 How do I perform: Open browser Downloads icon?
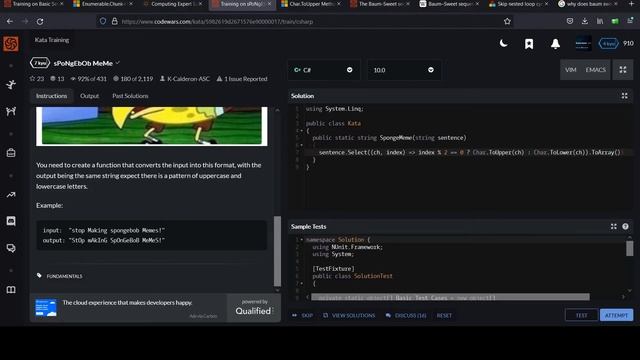(585, 21)
